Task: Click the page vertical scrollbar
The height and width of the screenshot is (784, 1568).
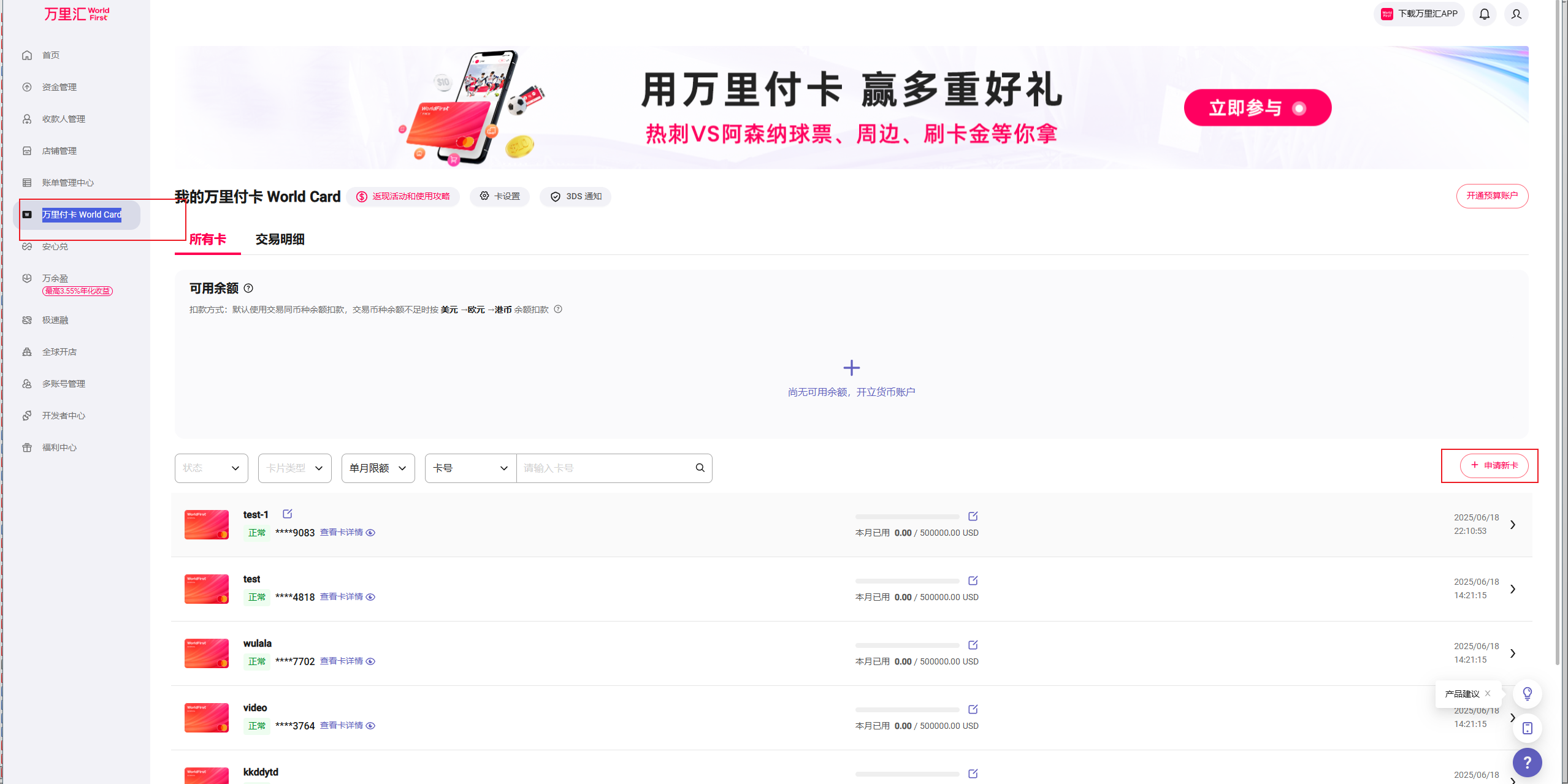Action: [1558, 331]
